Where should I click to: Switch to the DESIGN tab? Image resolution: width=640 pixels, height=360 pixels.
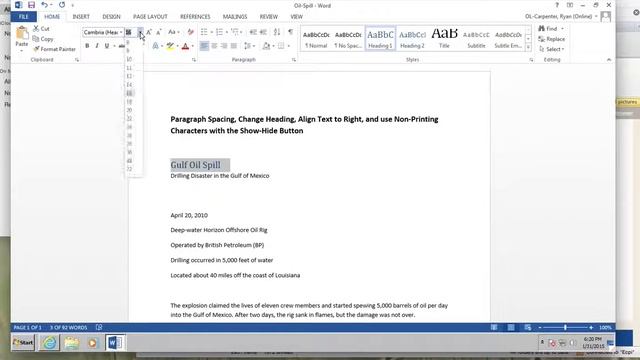pos(111,17)
